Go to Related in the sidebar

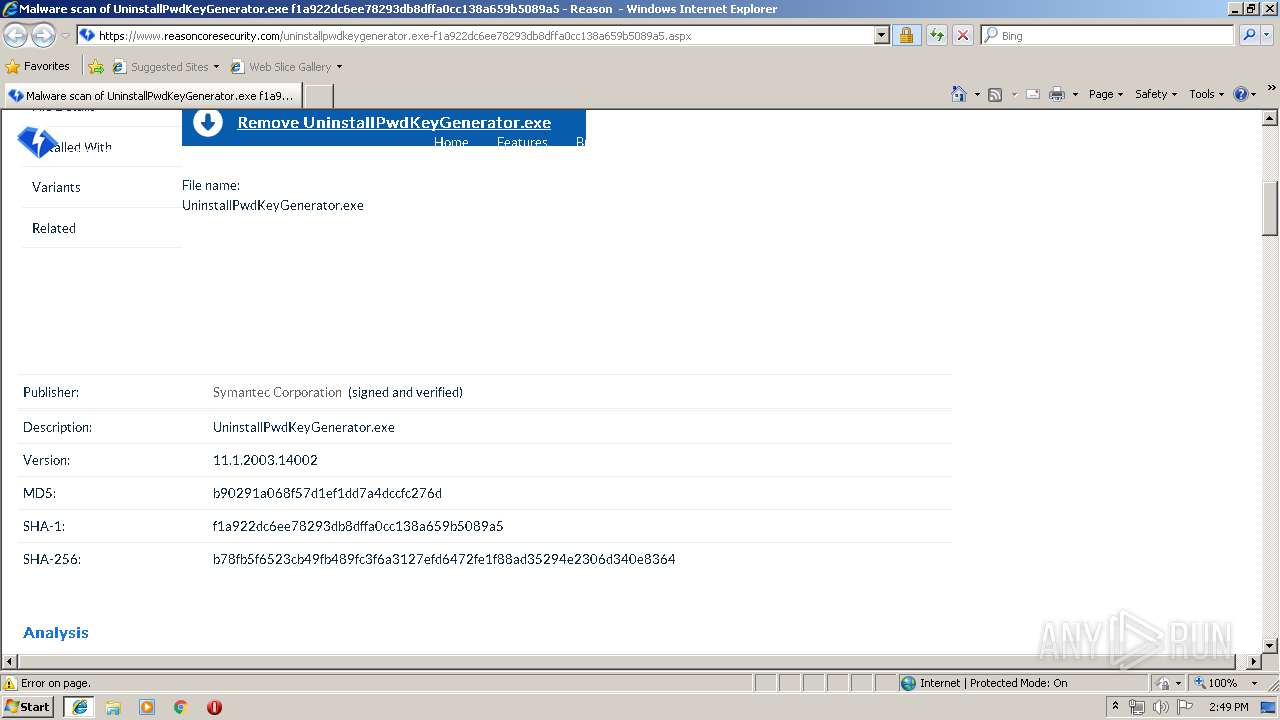point(54,228)
